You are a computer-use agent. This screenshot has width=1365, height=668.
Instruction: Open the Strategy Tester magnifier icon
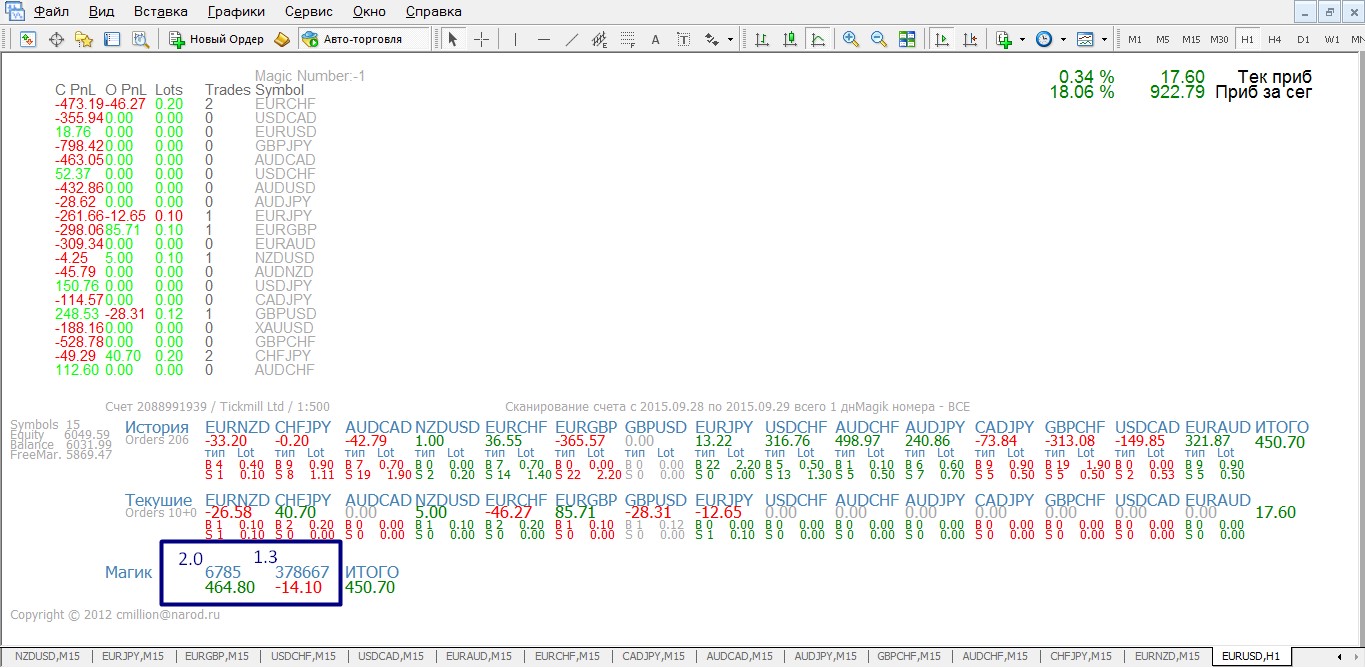click(140, 39)
